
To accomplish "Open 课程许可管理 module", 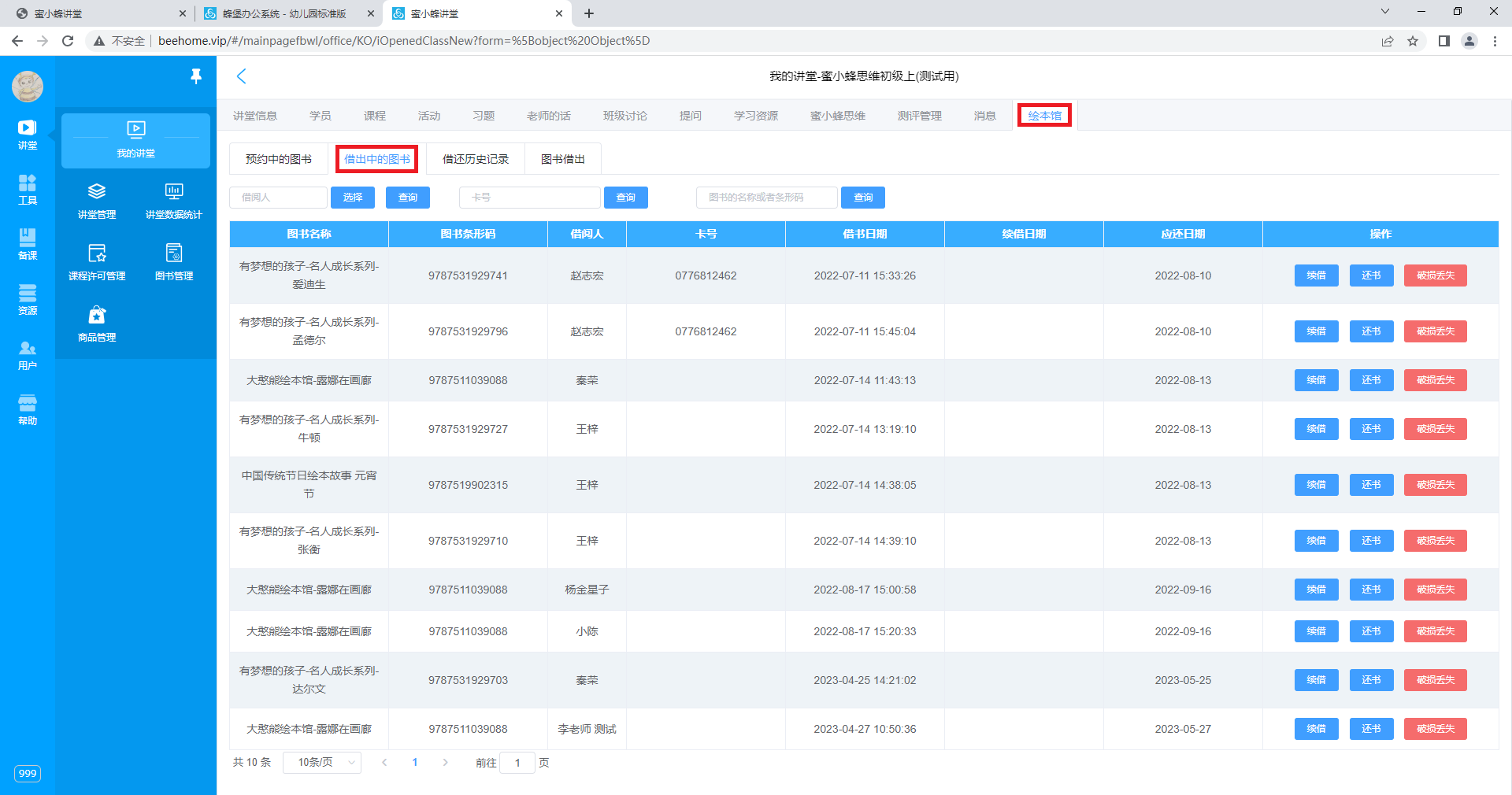I will pos(97,262).
